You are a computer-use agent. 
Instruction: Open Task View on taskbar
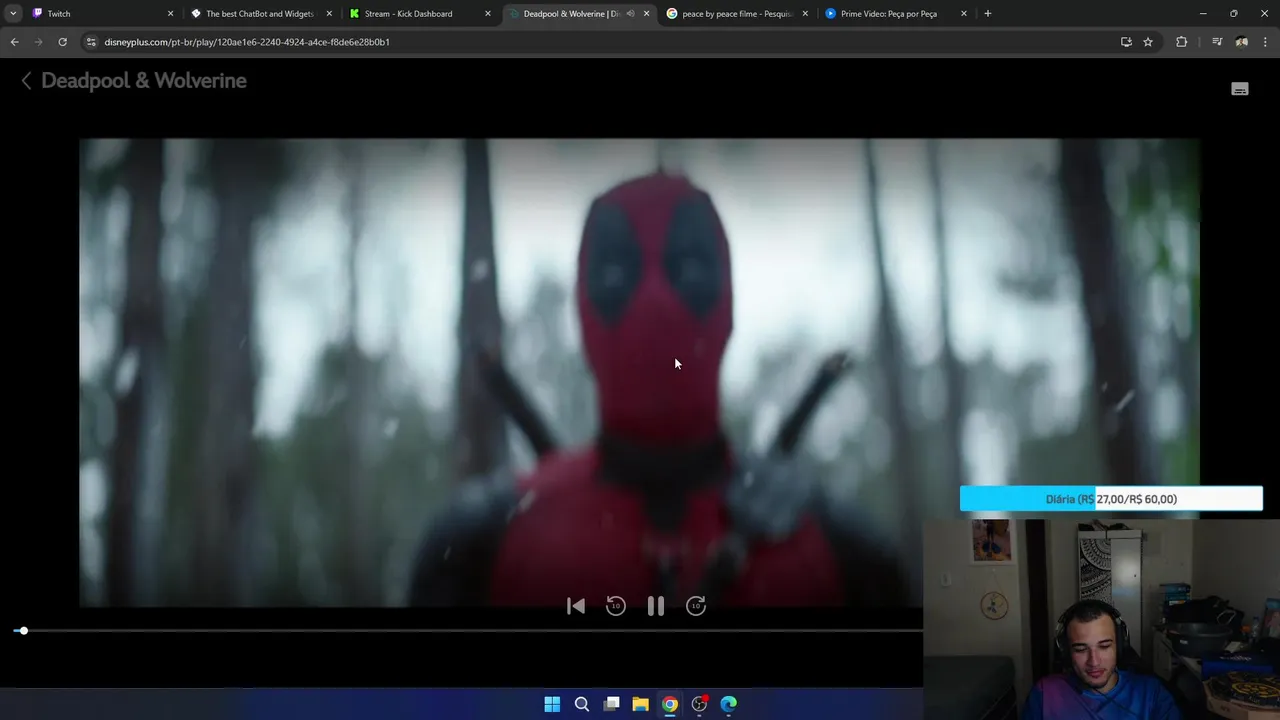click(611, 704)
